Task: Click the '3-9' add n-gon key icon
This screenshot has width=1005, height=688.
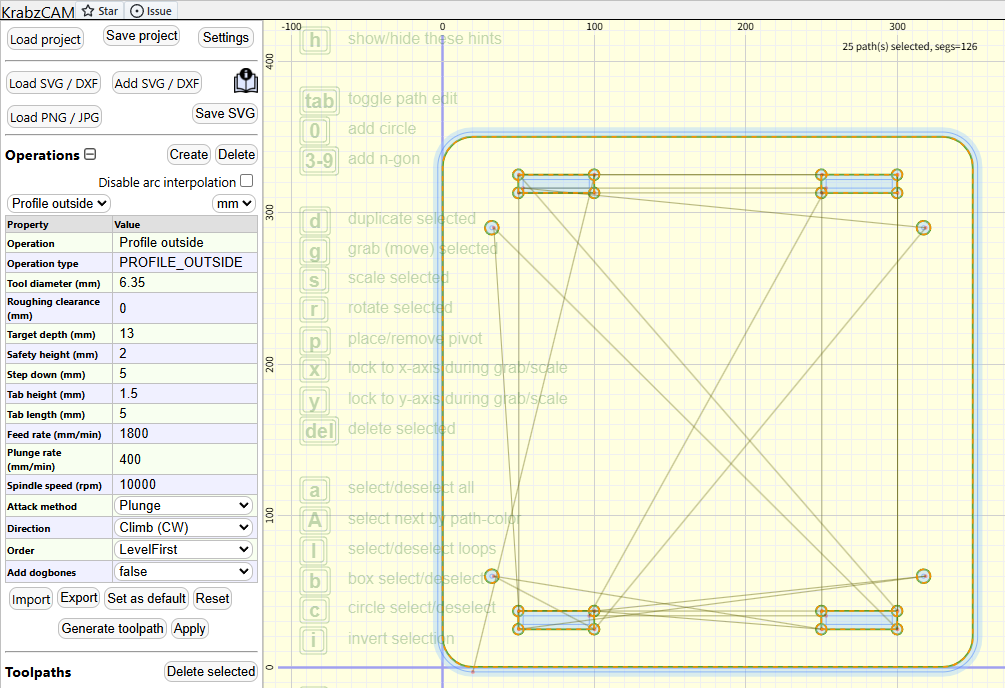Action: pyautogui.click(x=319, y=160)
